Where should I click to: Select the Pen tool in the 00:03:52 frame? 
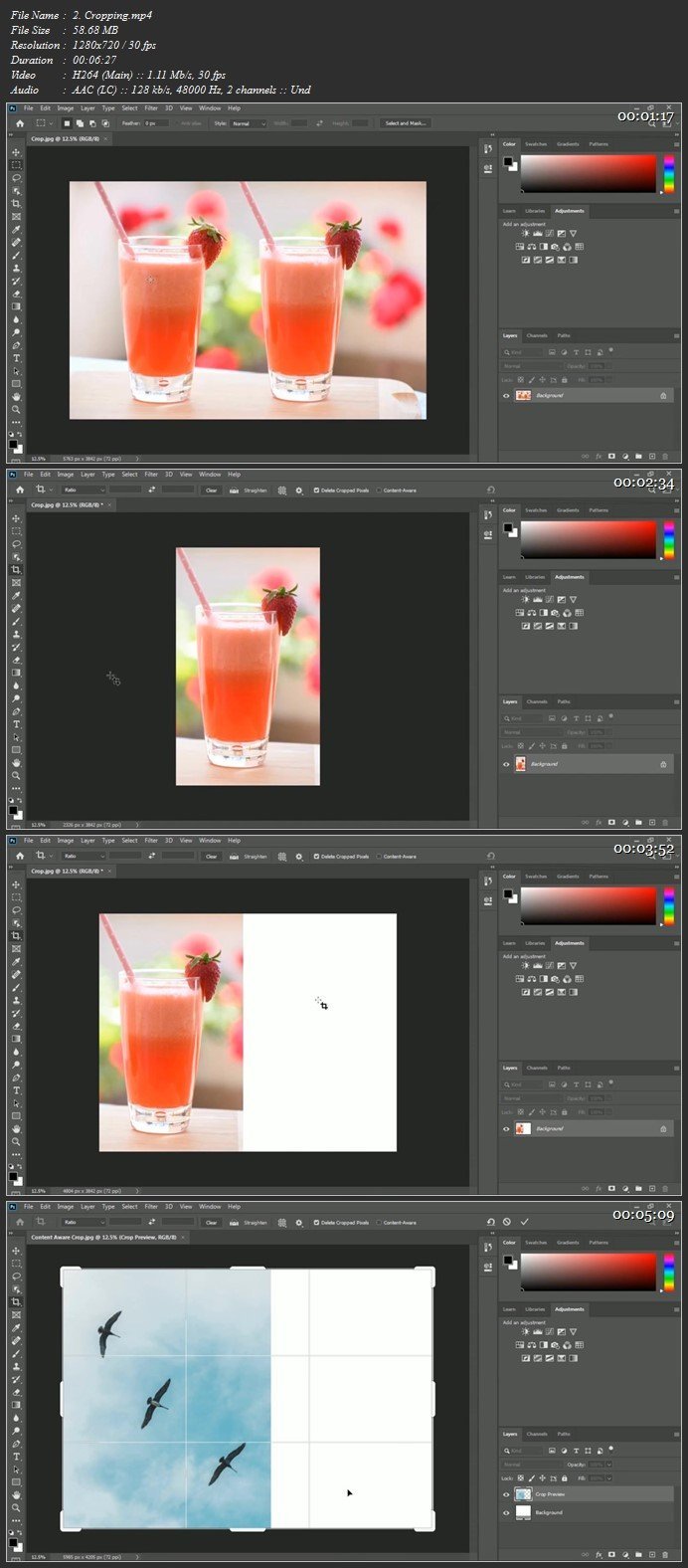[16, 1078]
